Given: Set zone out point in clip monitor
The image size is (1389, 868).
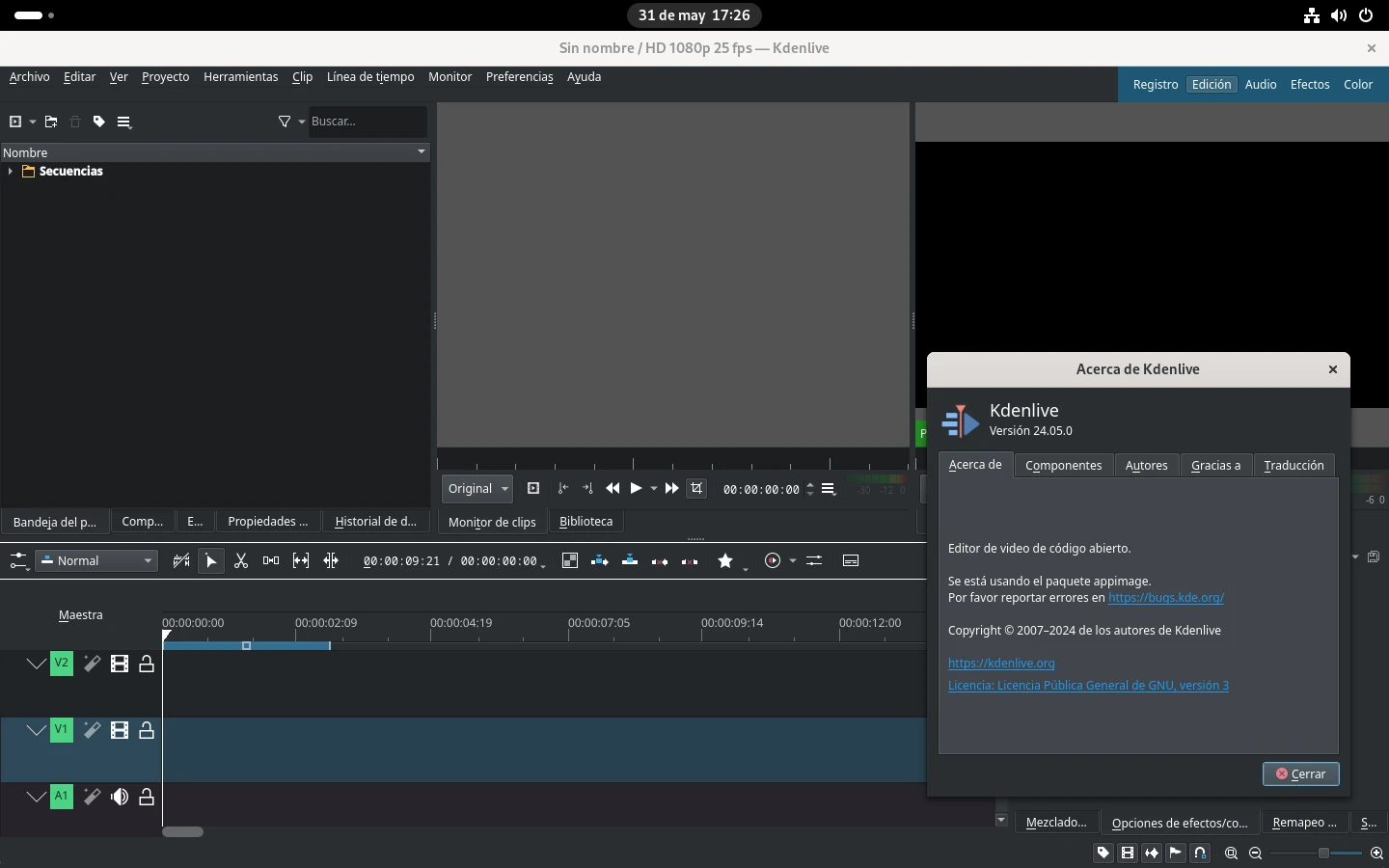Looking at the screenshot, I should 587,488.
